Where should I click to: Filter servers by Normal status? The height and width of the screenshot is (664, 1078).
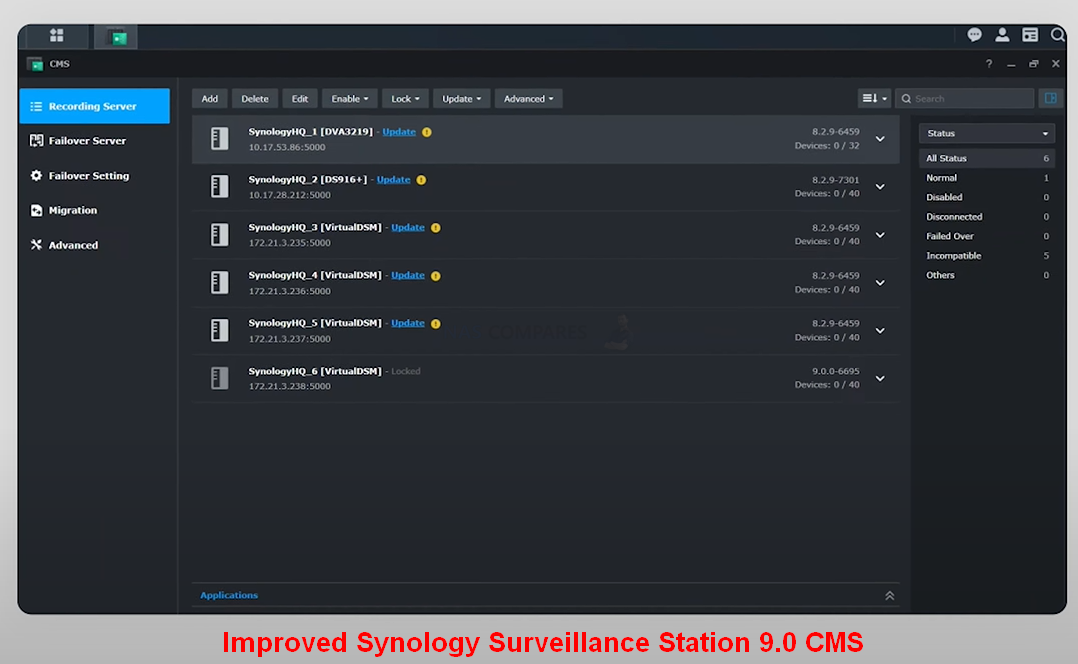[x=987, y=177]
